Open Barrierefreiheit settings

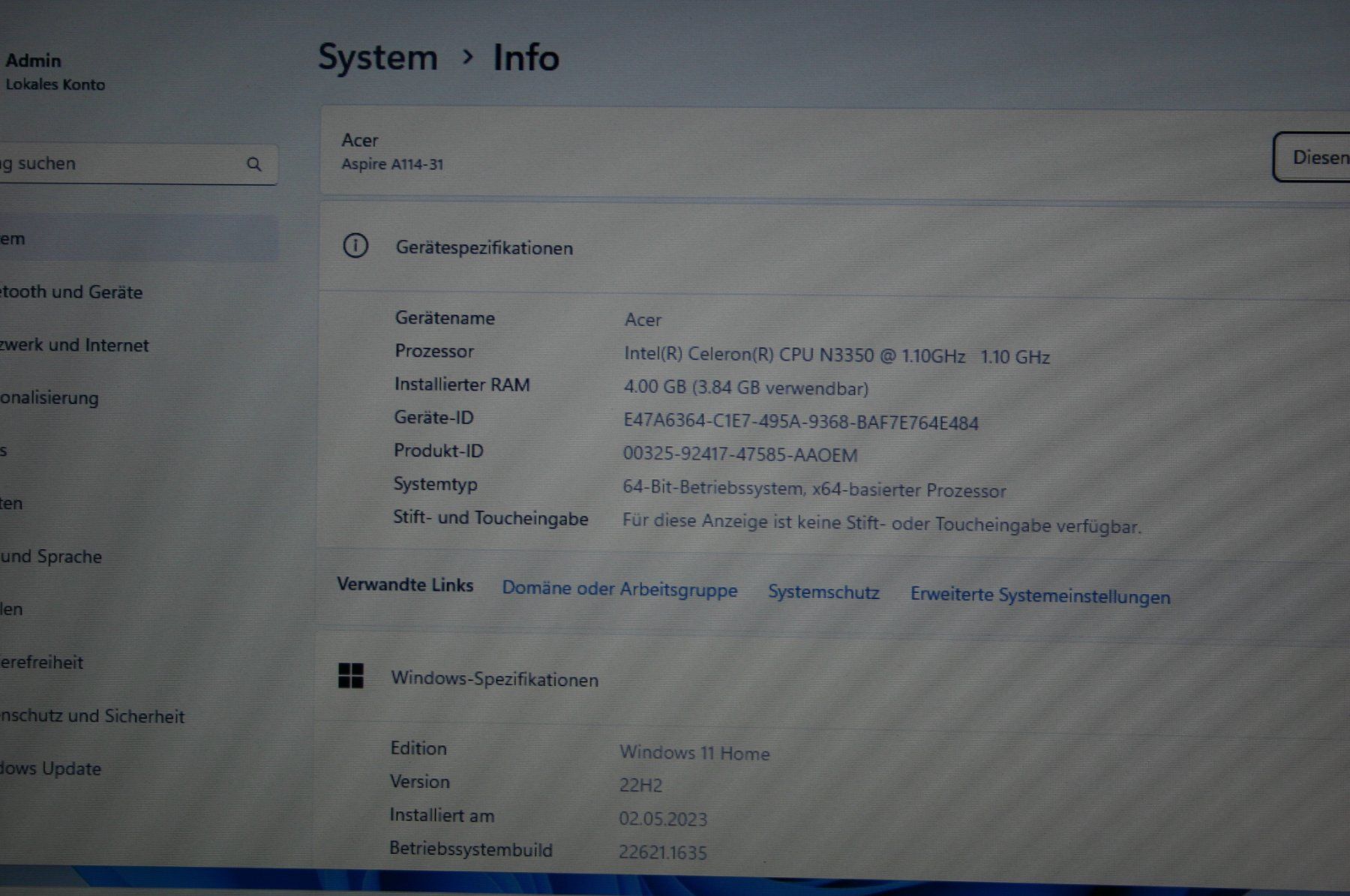[42, 662]
